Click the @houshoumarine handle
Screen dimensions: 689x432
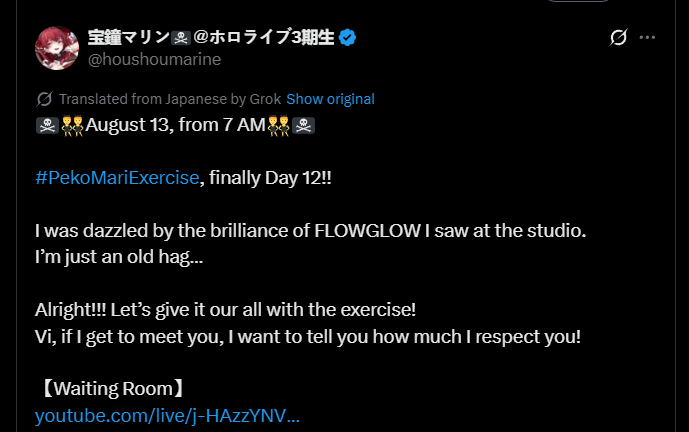pyautogui.click(x=154, y=59)
